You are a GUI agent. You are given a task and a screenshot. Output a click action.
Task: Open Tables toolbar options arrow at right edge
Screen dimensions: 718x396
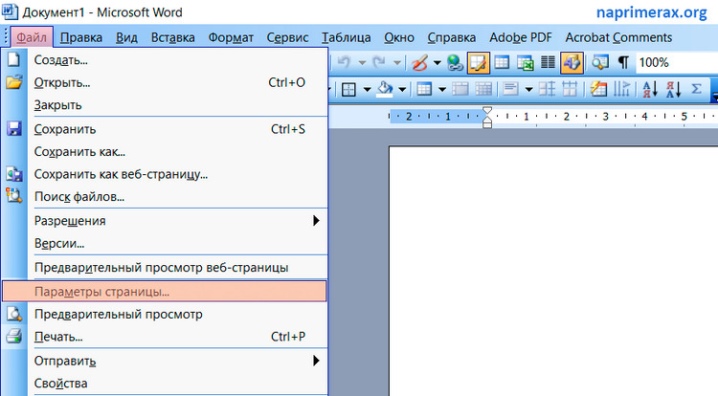pyautogui.click(x=714, y=90)
